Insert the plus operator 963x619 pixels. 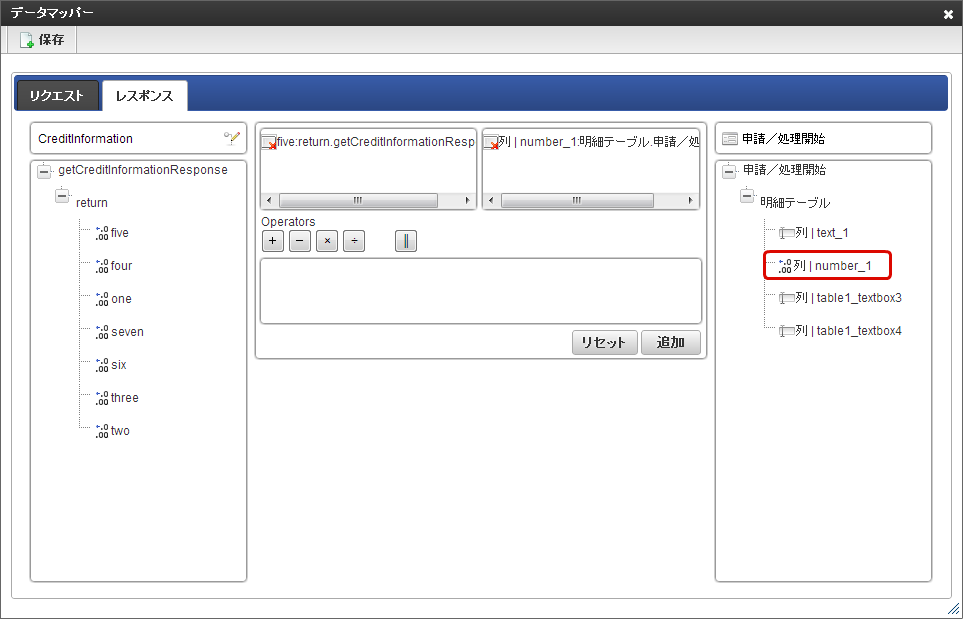pyautogui.click(x=273, y=241)
